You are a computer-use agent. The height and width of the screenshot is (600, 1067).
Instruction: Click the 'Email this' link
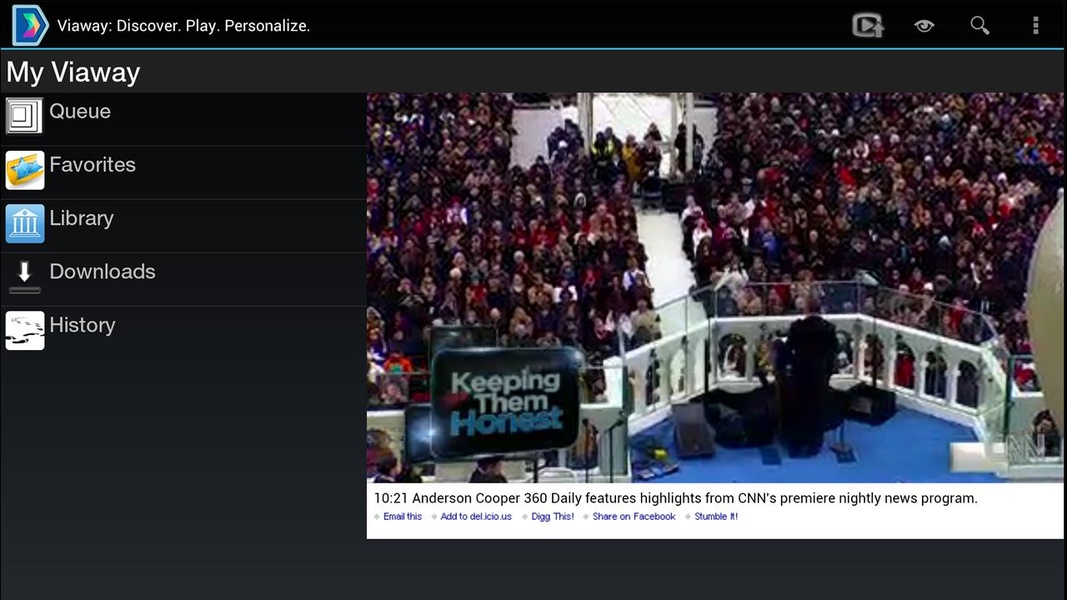[x=402, y=516]
